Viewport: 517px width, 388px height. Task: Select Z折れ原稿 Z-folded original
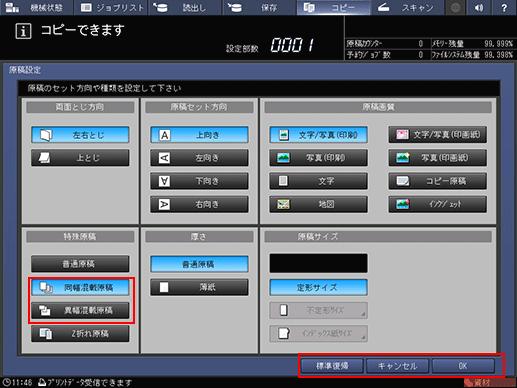pyautogui.click(x=80, y=333)
